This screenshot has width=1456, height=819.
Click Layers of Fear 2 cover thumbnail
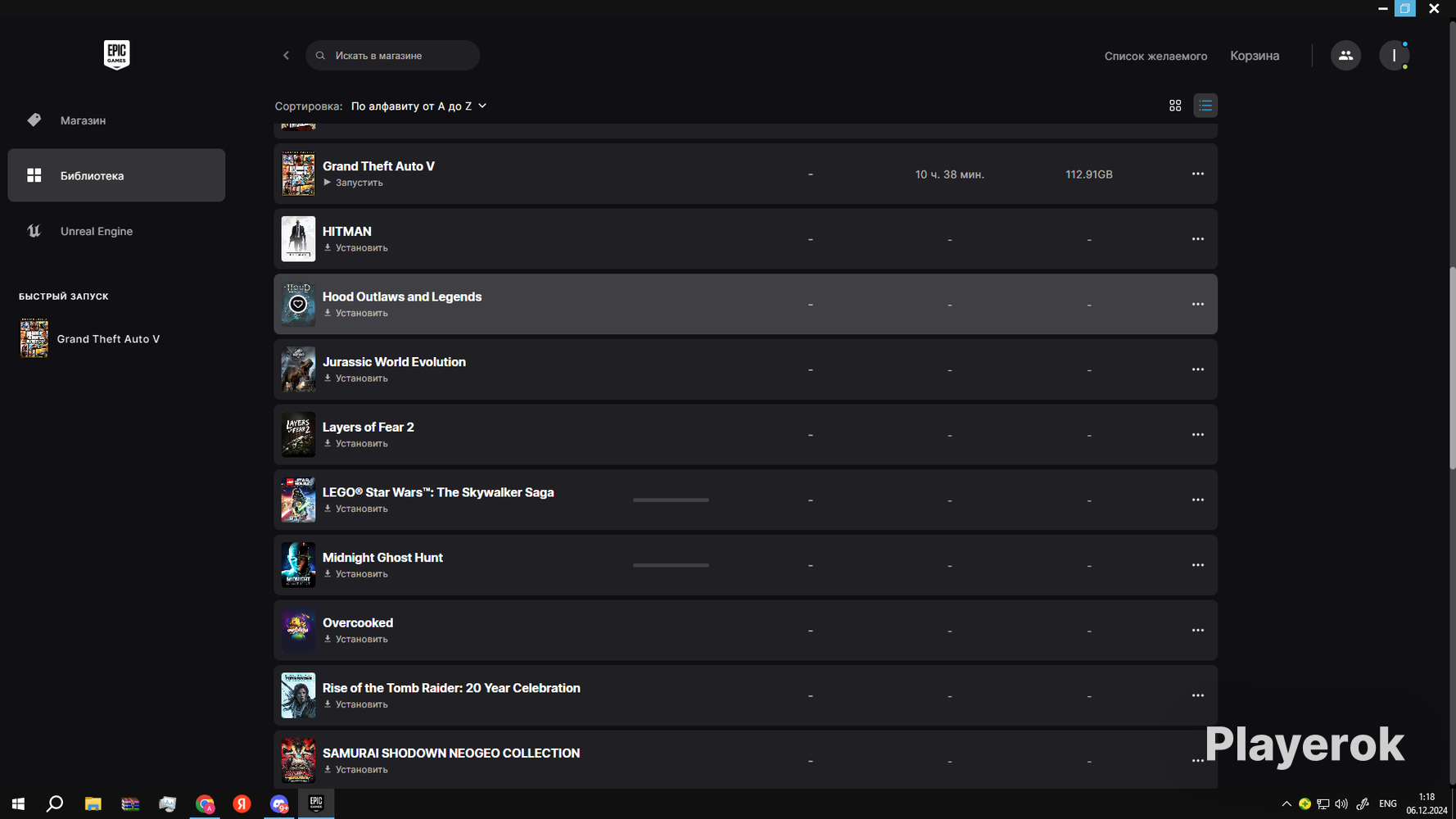tap(298, 435)
